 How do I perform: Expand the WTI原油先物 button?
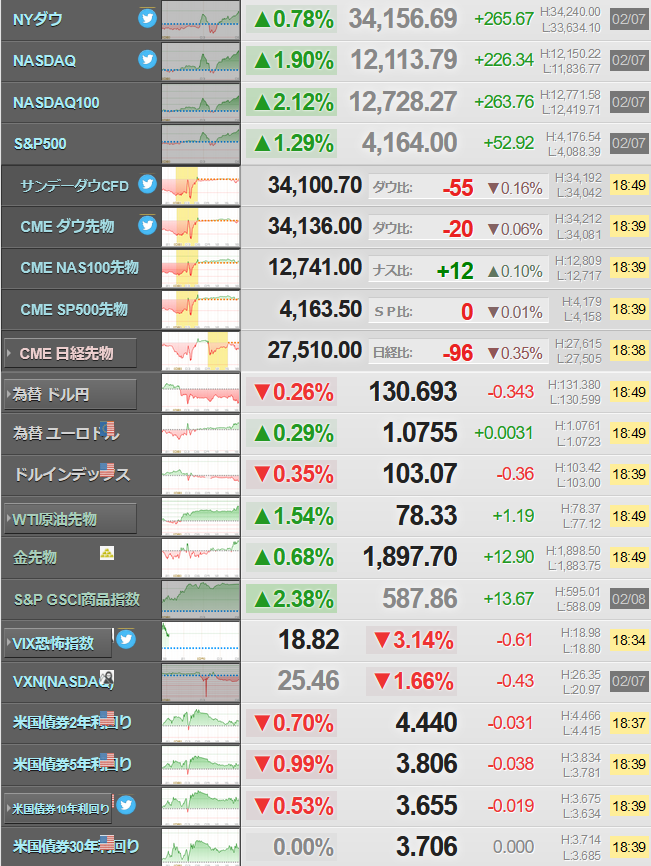[x=70, y=519]
